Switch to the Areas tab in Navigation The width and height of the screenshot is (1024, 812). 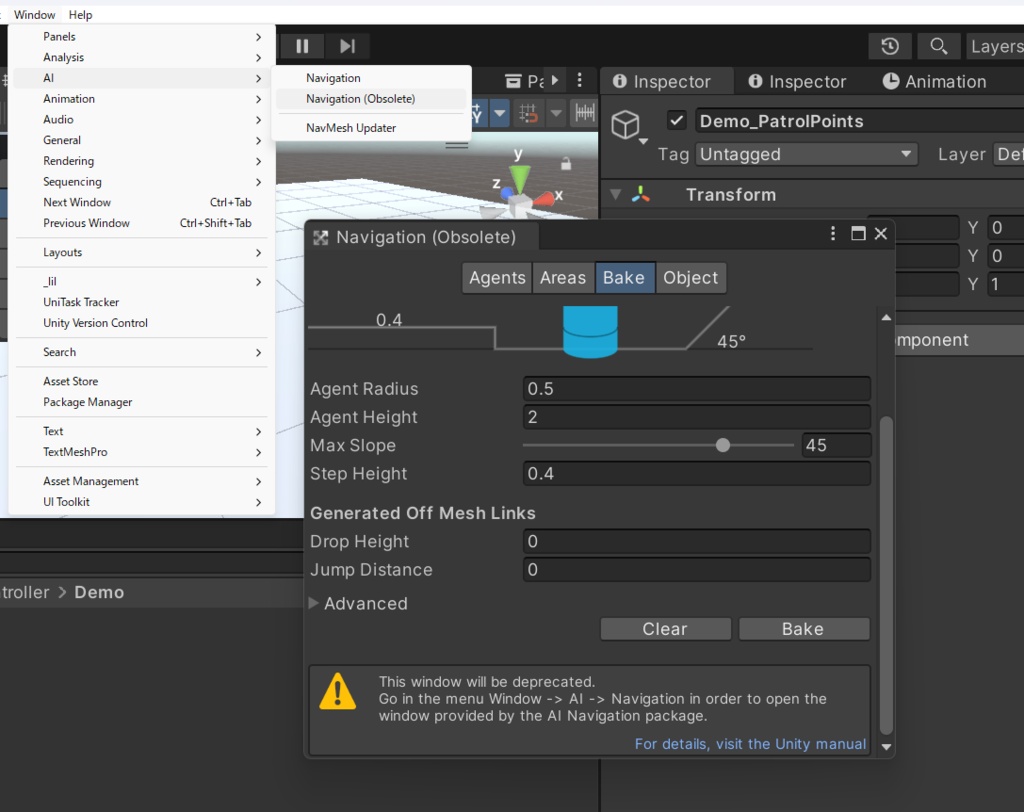[x=563, y=278]
